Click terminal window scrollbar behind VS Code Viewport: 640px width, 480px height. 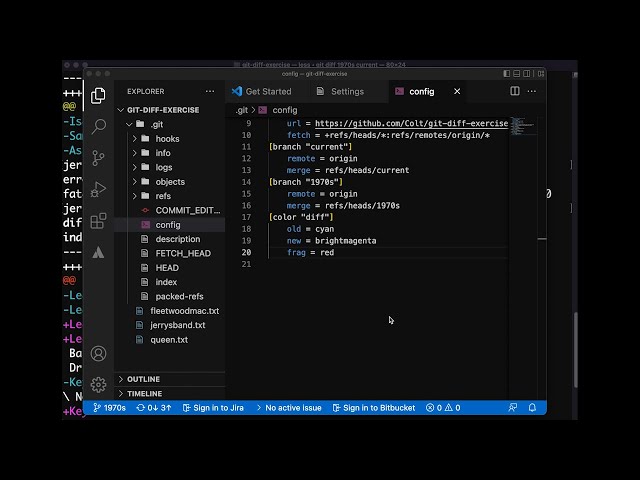(x=576, y=350)
